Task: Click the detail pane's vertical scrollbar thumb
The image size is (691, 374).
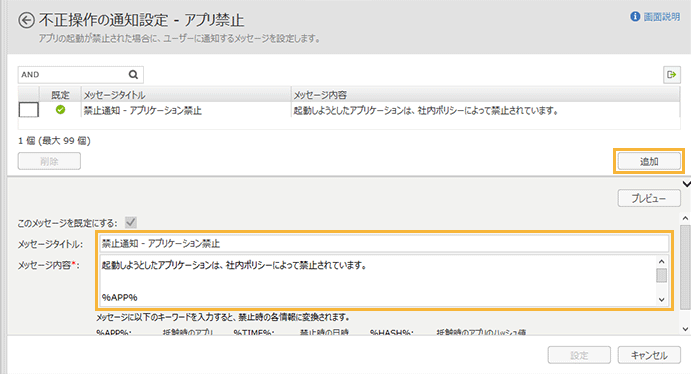Action: (685, 267)
